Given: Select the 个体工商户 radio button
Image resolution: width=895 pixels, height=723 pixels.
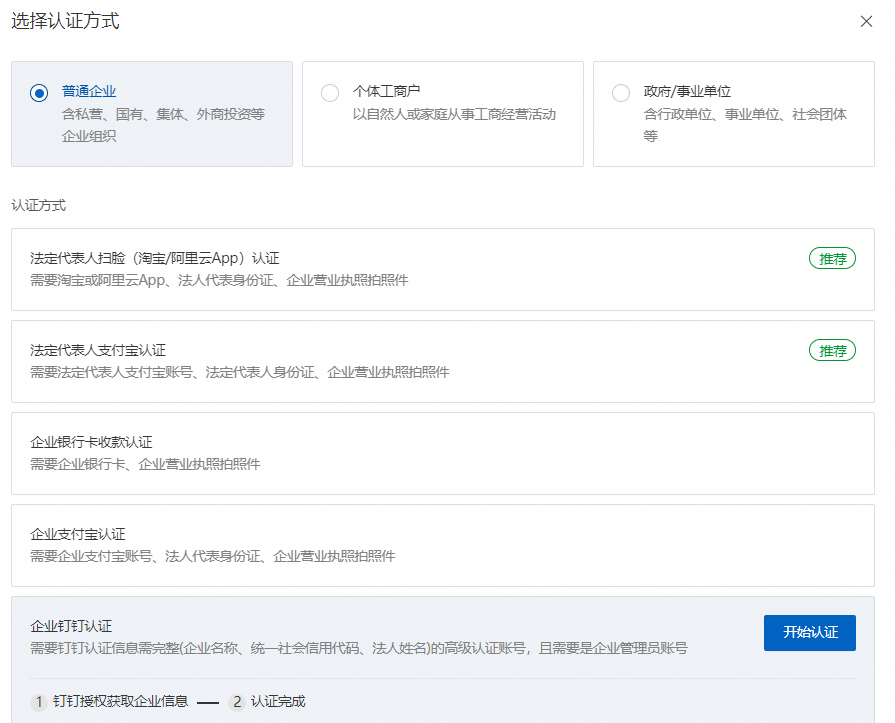Looking at the screenshot, I should [x=330, y=92].
